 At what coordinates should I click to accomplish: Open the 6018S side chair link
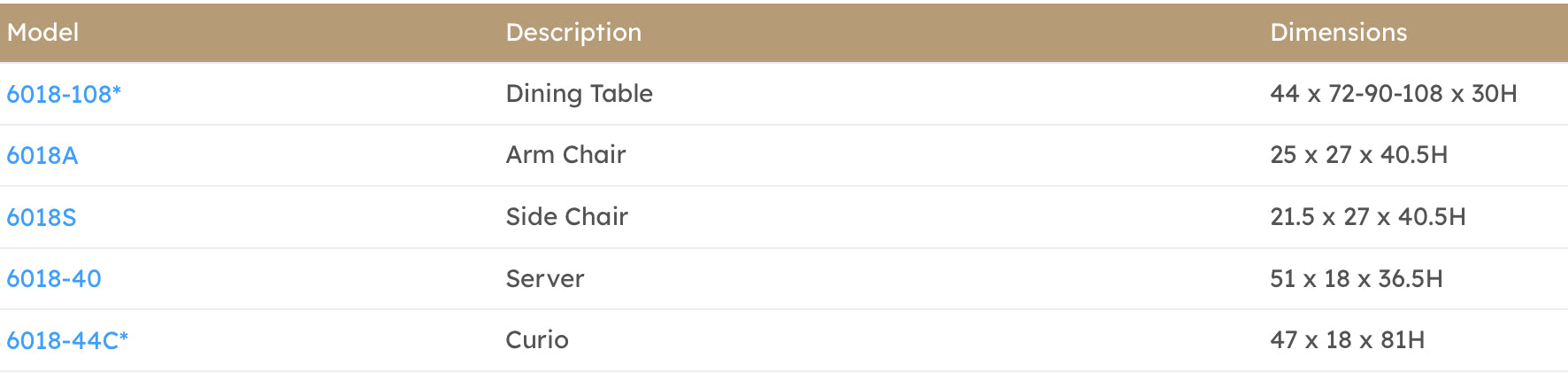42,217
